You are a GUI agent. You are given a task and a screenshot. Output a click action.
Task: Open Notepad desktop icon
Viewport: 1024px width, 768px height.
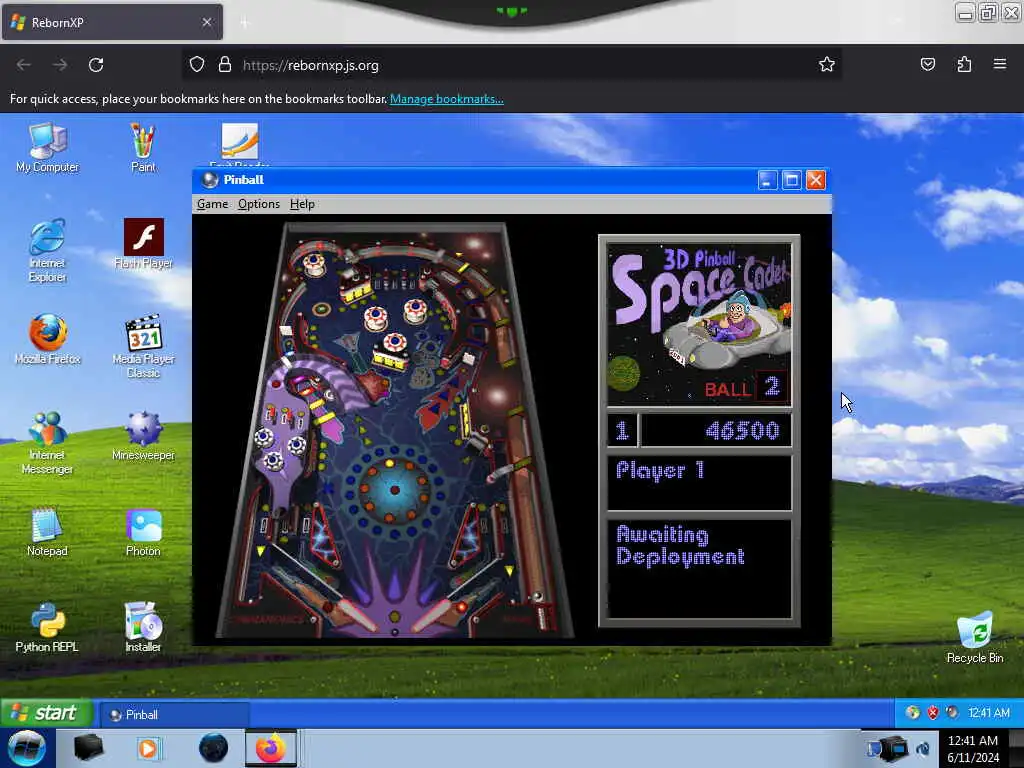47,532
